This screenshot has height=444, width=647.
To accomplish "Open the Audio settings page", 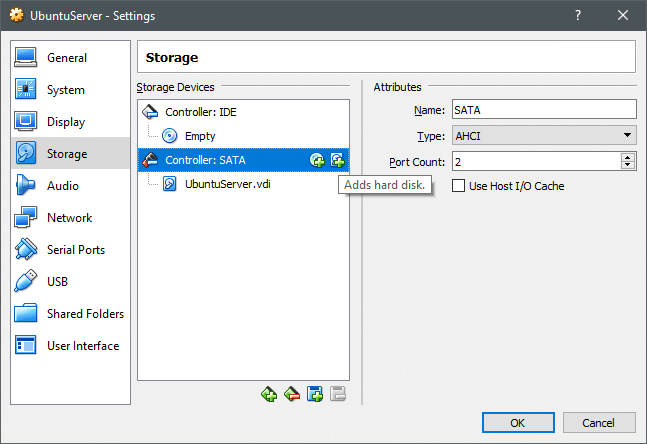I will tap(70, 186).
